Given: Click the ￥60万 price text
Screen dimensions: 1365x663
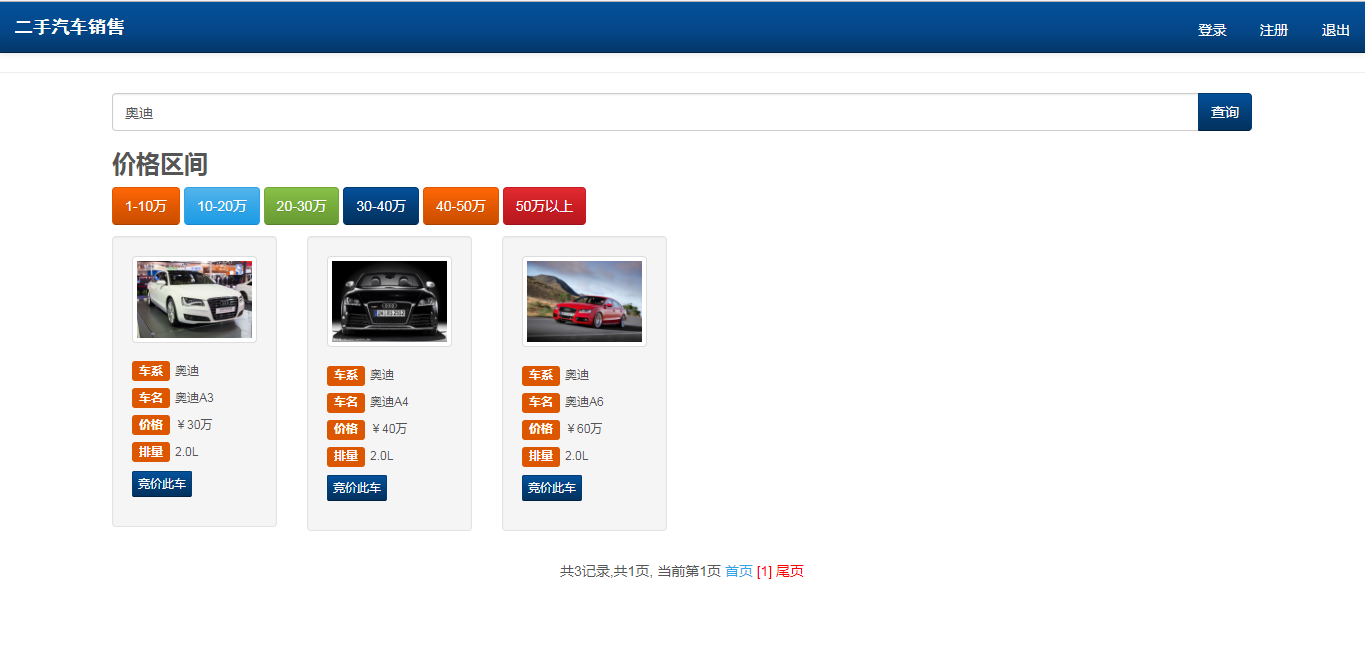Looking at the screenshot, I should coord(584,429).
